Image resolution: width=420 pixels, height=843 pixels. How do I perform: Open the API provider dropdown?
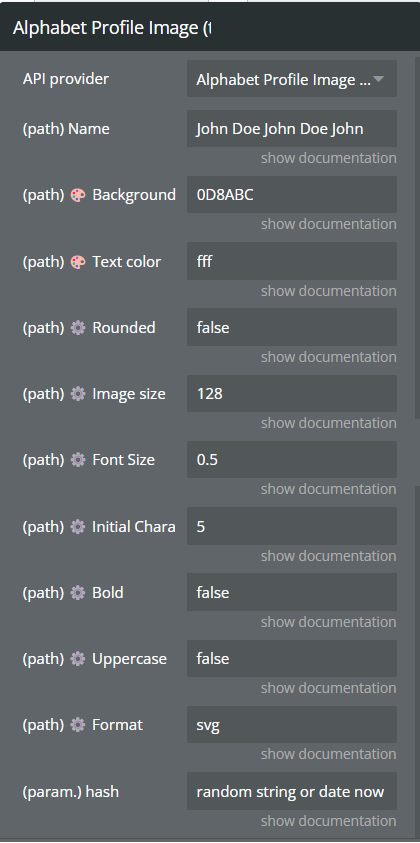coord(291,80)
